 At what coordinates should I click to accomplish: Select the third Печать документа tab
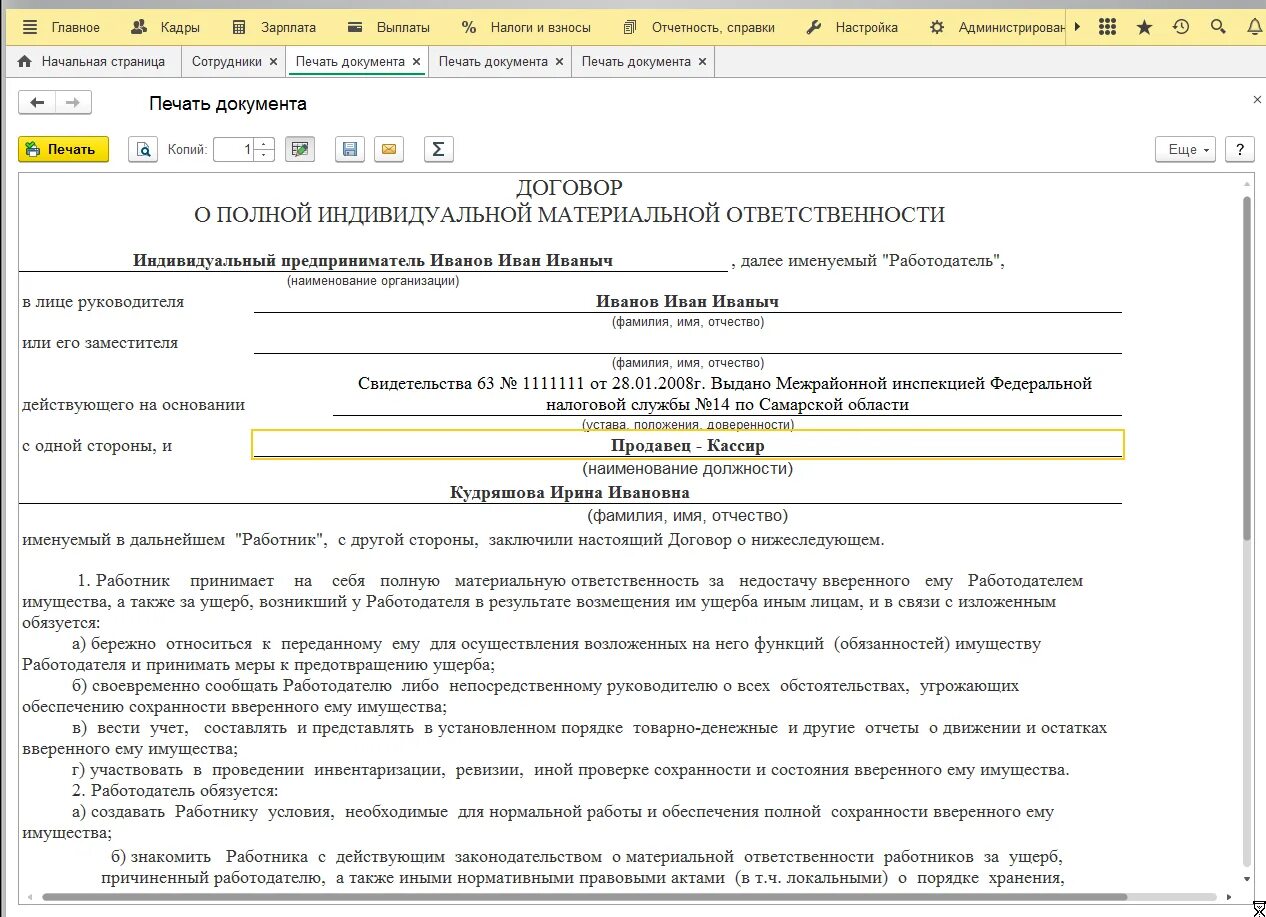coord(636,62)
